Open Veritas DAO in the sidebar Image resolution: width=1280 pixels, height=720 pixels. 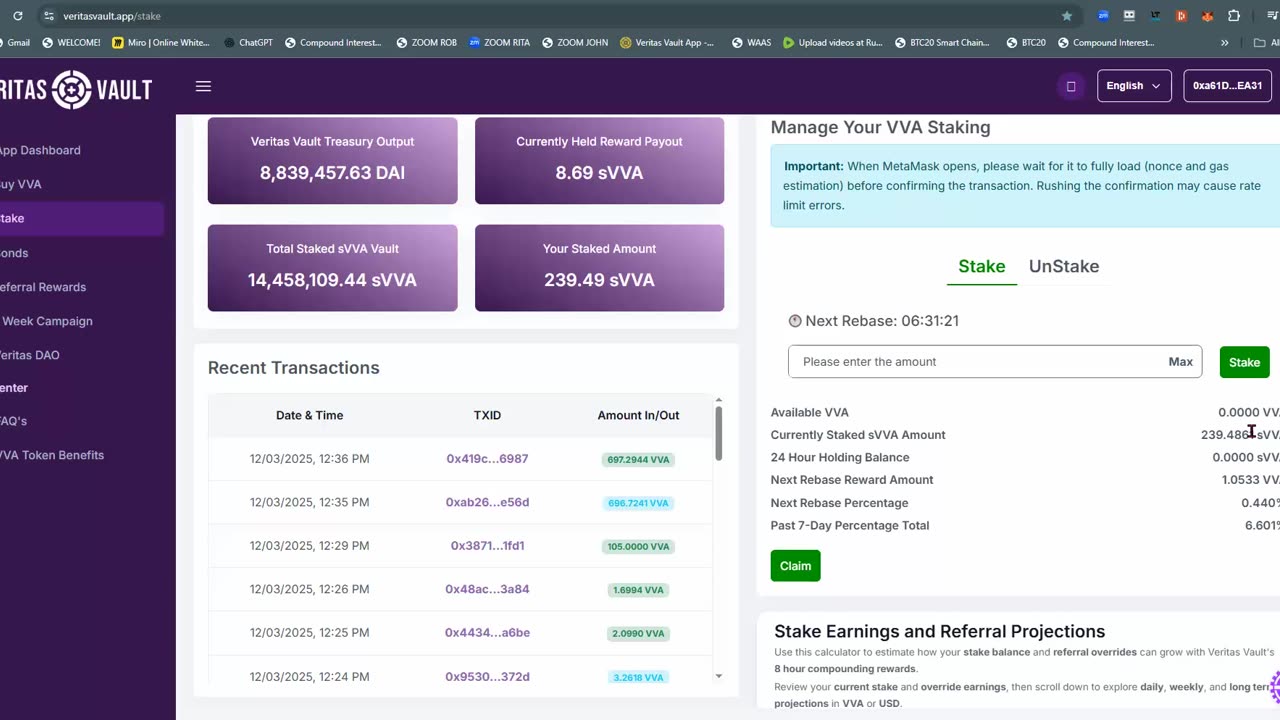[31, 355]
